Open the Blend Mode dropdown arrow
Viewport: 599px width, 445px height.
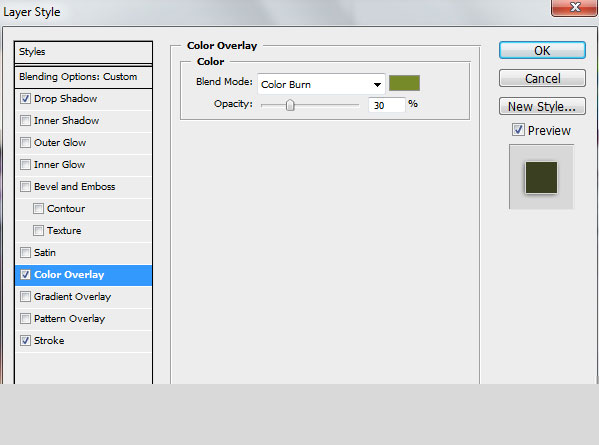pyautogui.click(x=377, y=85)
